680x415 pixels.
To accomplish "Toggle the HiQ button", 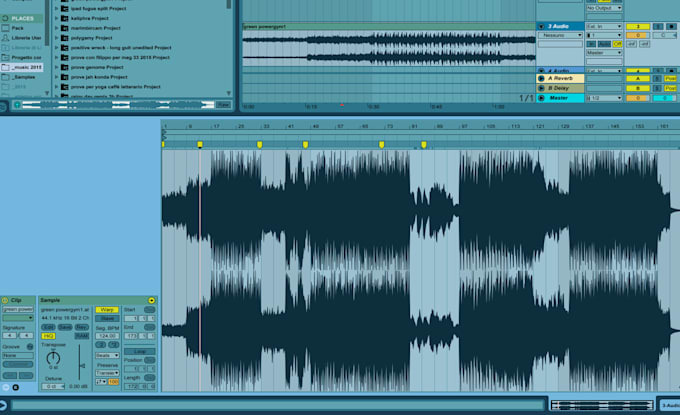I will point(48,336).
